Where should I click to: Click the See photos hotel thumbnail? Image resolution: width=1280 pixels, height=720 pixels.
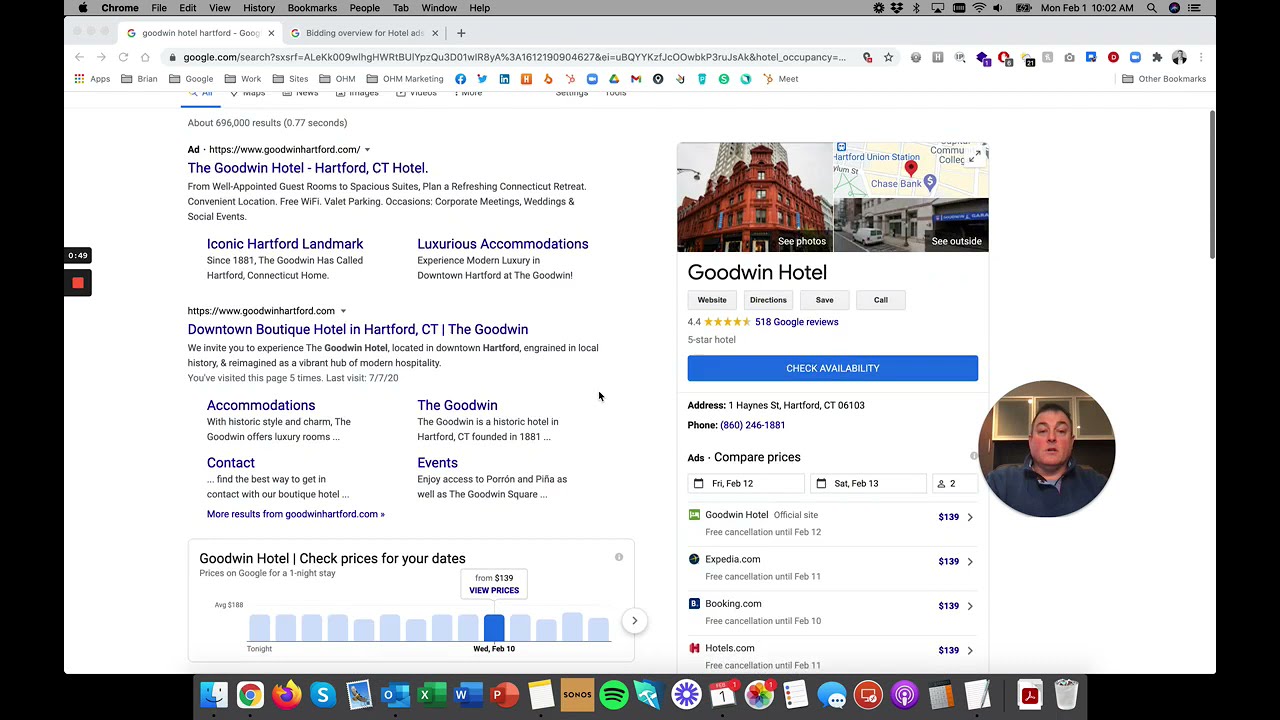pyautogui.click(x=755, y=197)
